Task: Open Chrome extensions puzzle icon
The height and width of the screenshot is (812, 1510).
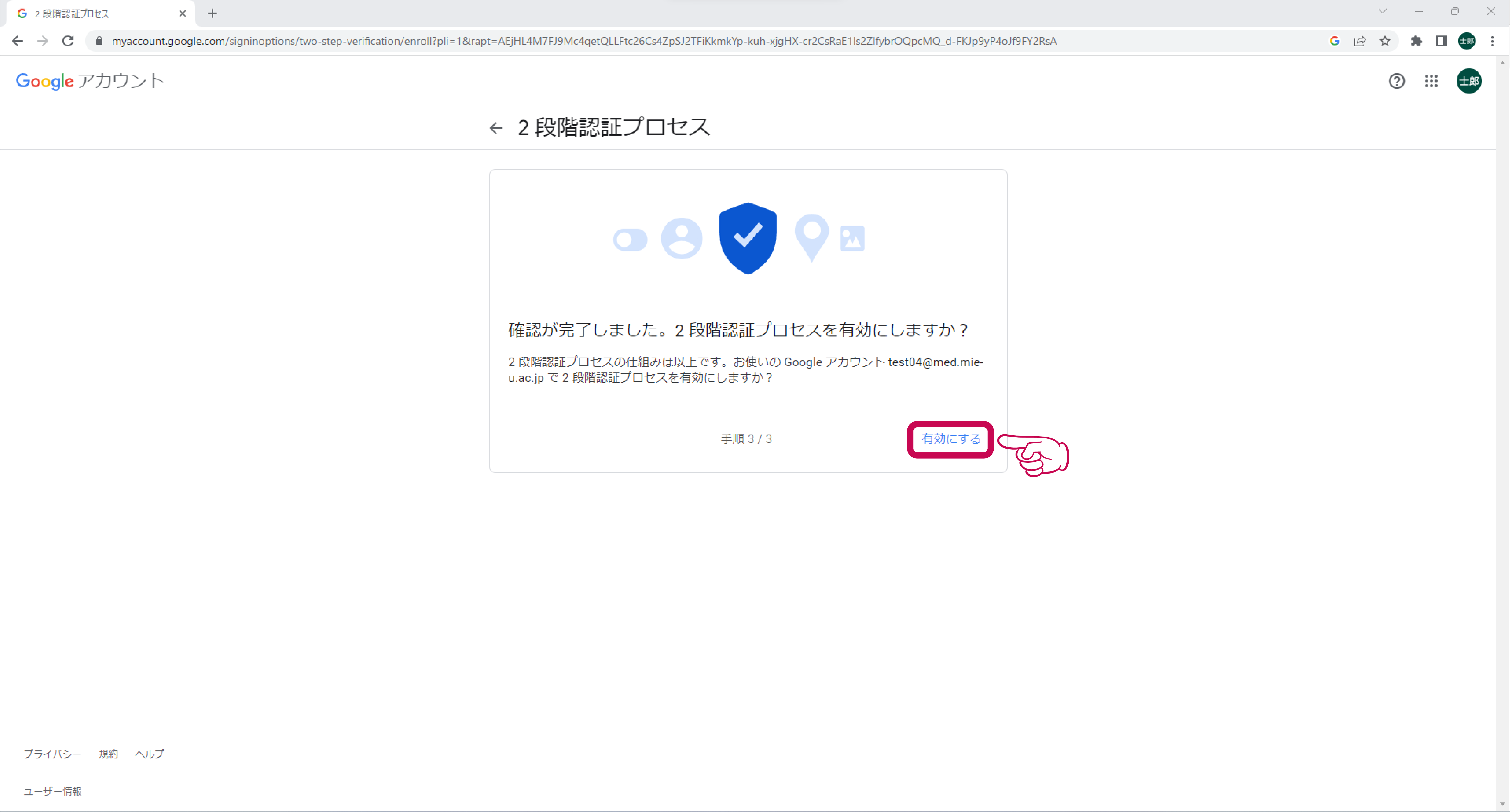Action: pos(1416,41)
